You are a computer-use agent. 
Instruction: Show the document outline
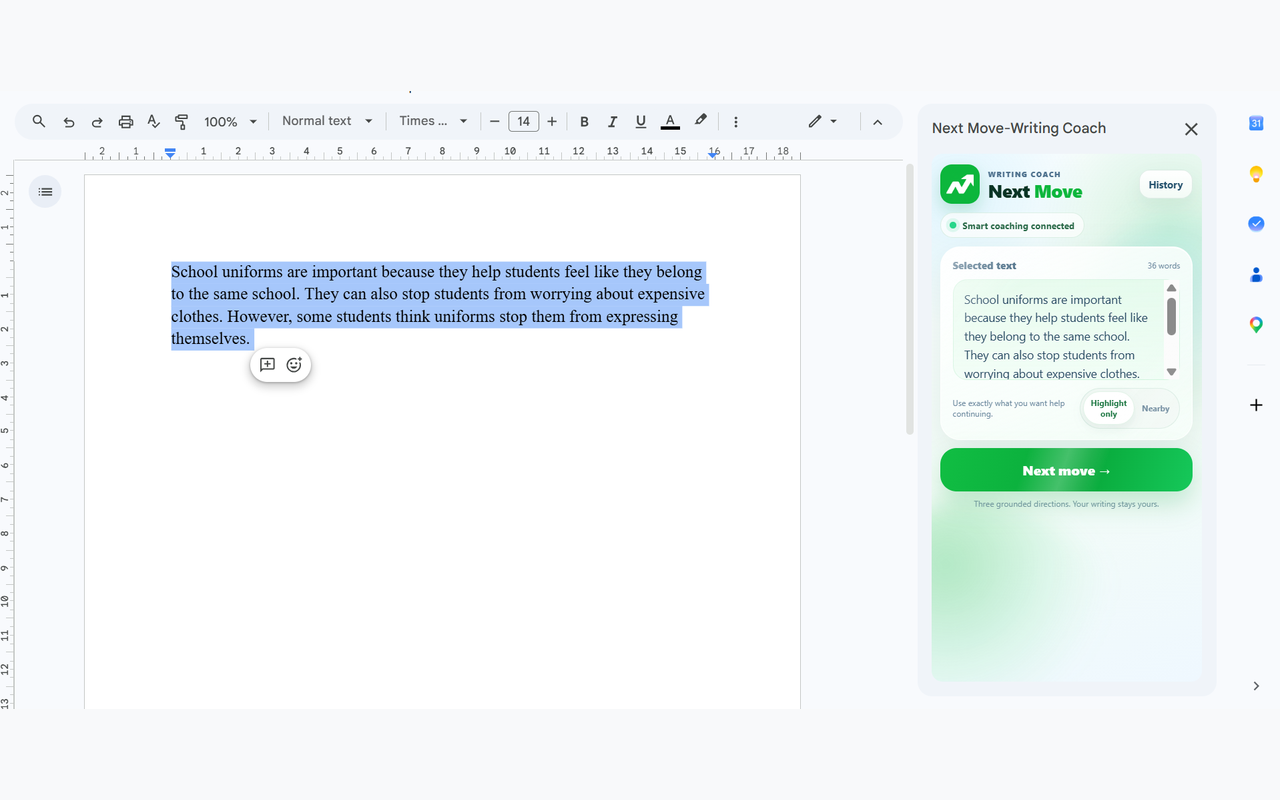click(45, 191)
